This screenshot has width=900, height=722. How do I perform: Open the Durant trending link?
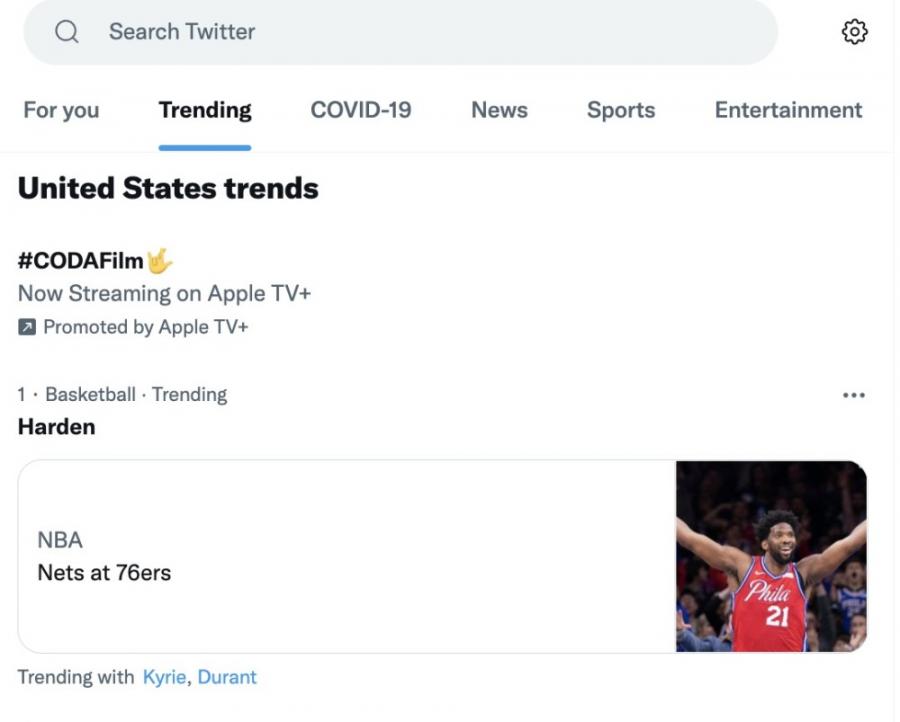227,677
